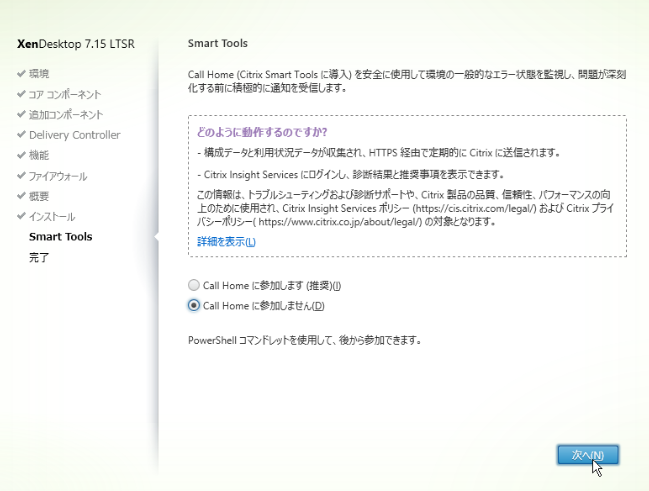Screen dimensions: 649x491
Task: Click the 機能 step in sidebar
Action: (x=39, y=155)
